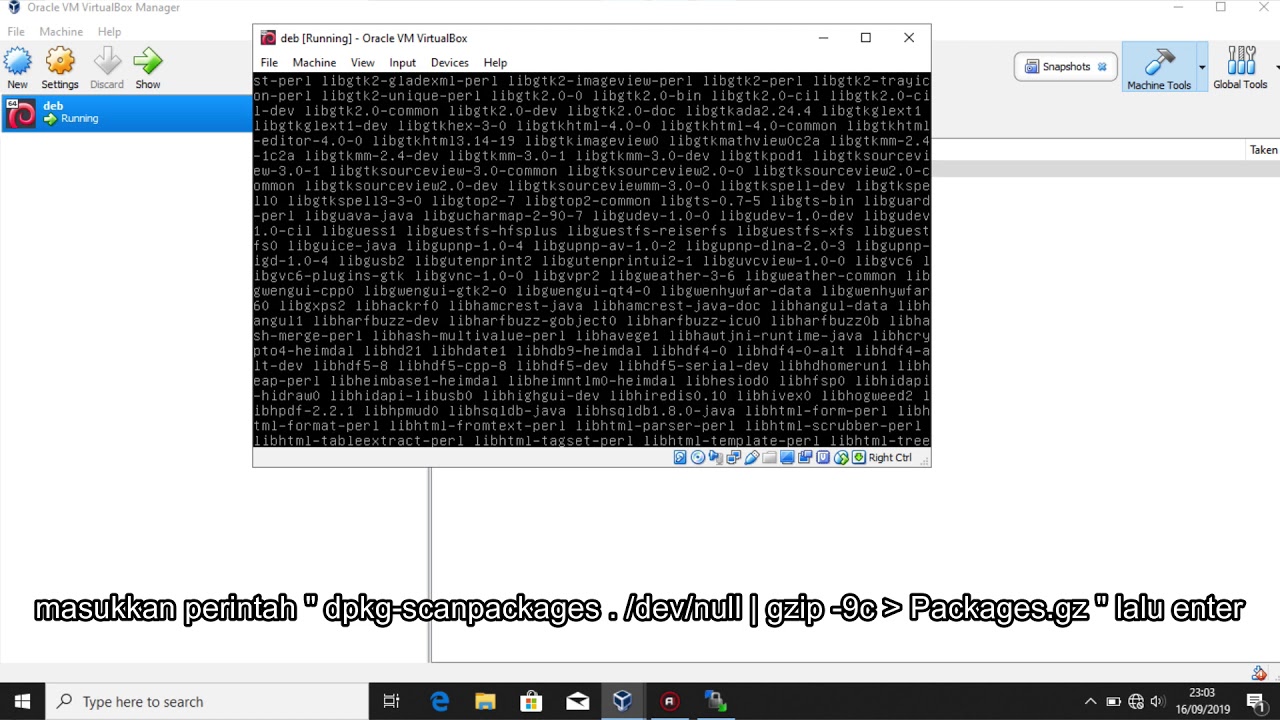
Task: Click the Machine Tools hammer button
Action: tap(1159, 68)
